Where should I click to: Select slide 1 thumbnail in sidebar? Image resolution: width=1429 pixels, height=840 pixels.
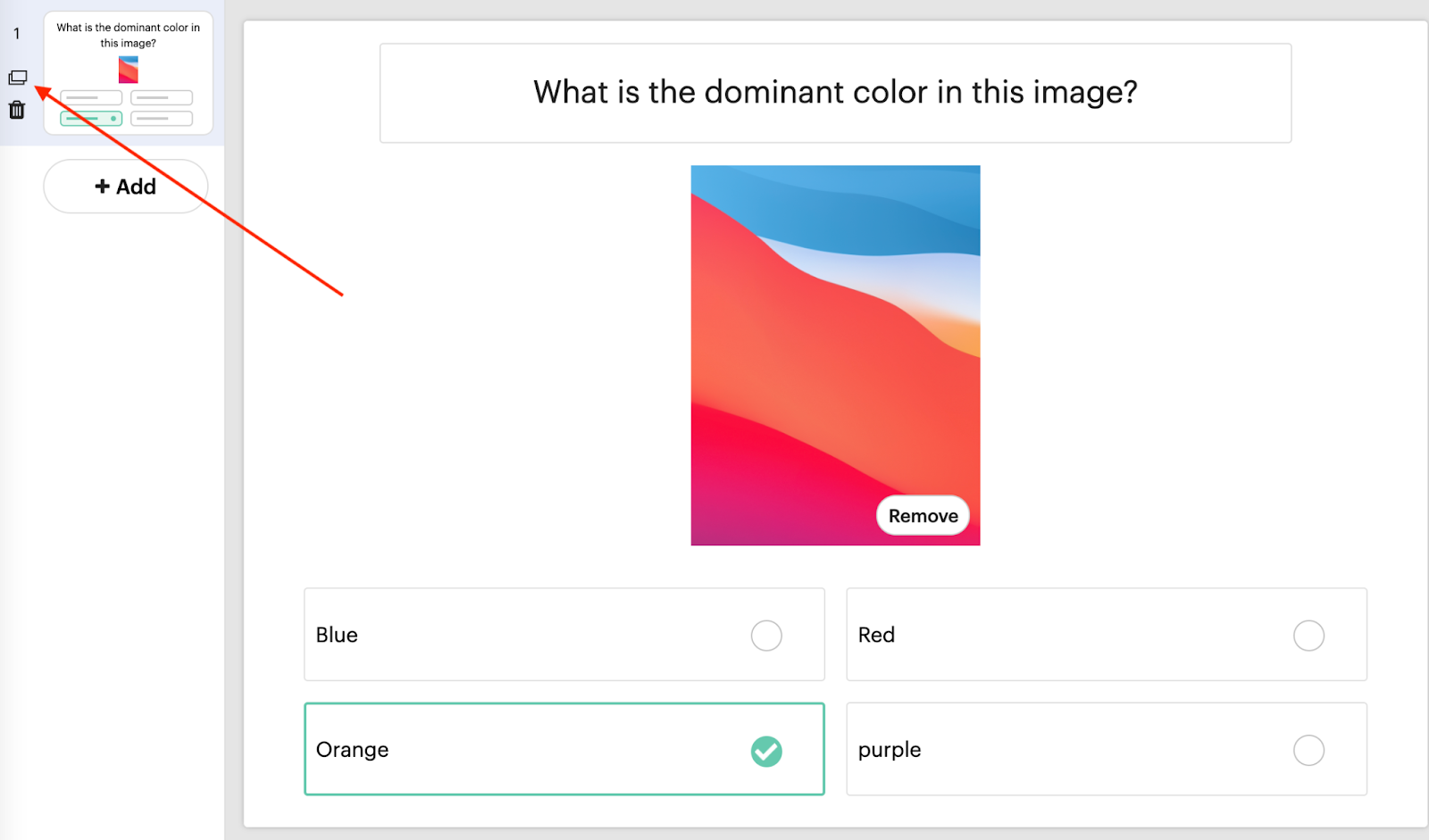point(129,73)
